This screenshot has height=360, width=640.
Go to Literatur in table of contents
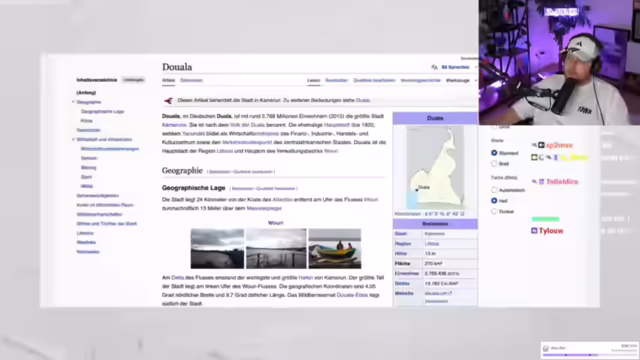[x=85, y=233]
